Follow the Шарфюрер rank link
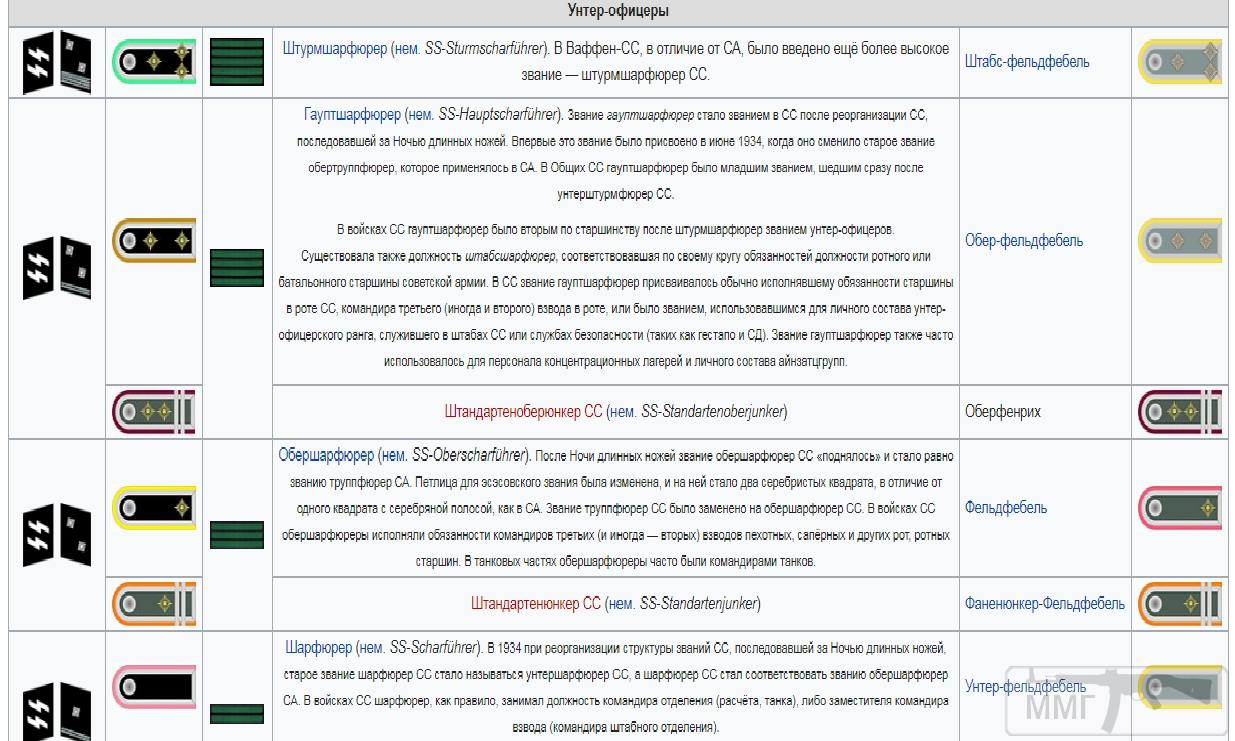The image size is (1235, 741). point(318,648)
